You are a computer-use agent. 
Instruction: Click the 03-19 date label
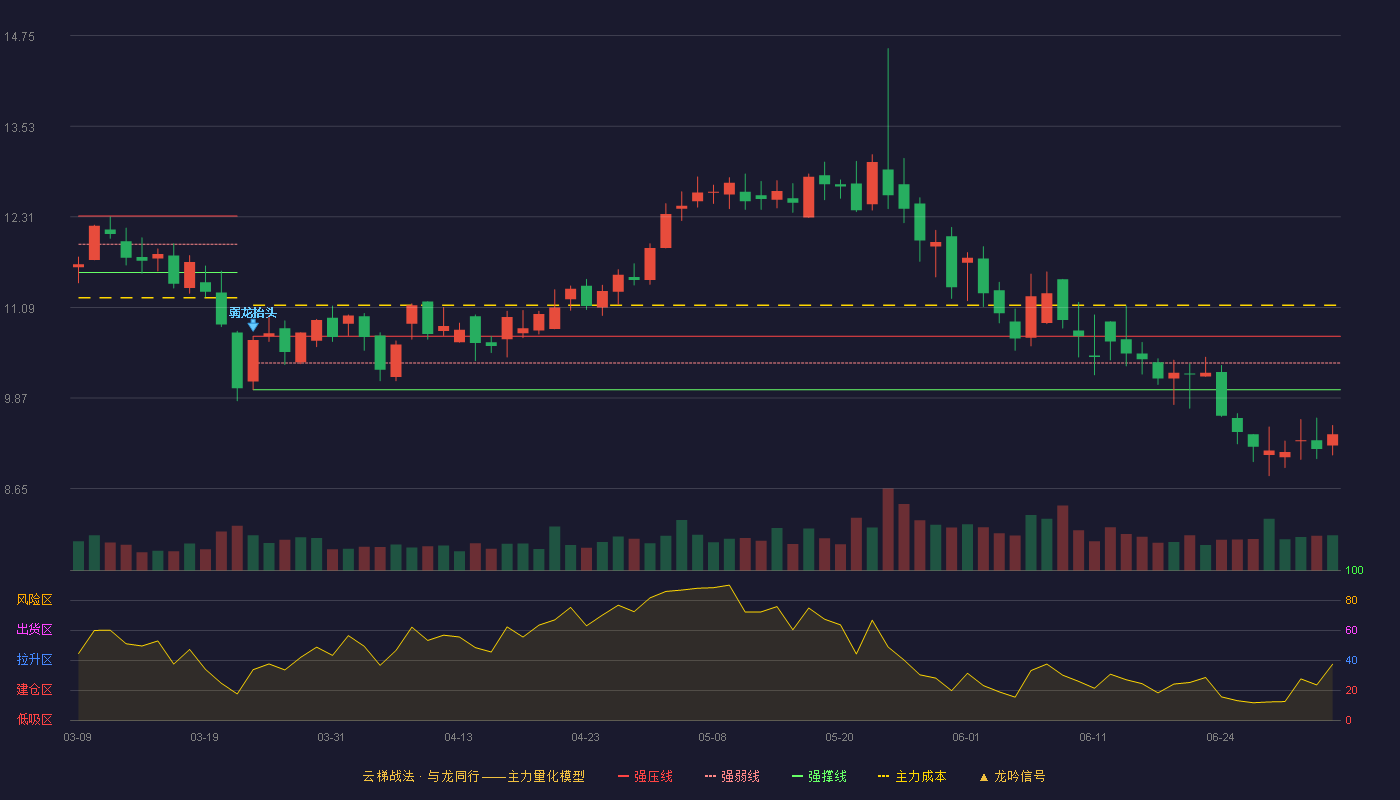click(x=205, y=737)
